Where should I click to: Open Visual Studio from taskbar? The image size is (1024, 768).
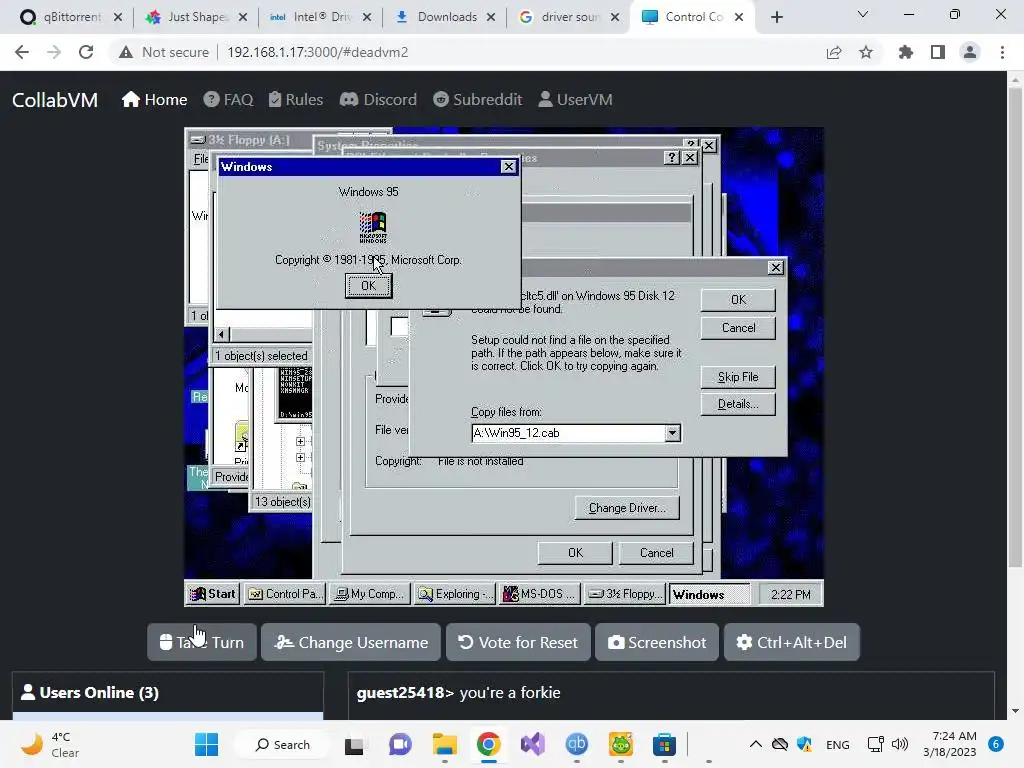(532, 744)
